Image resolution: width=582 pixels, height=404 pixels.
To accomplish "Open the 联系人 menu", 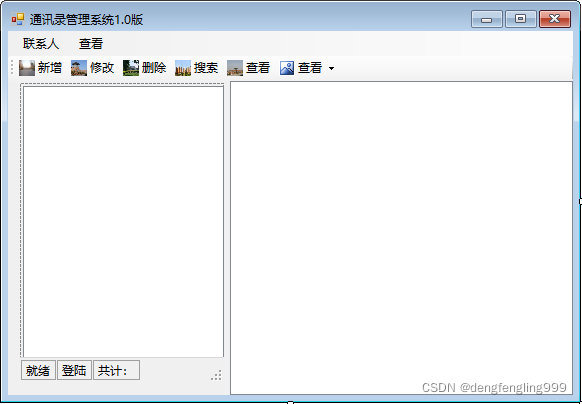I will (41, 43).
